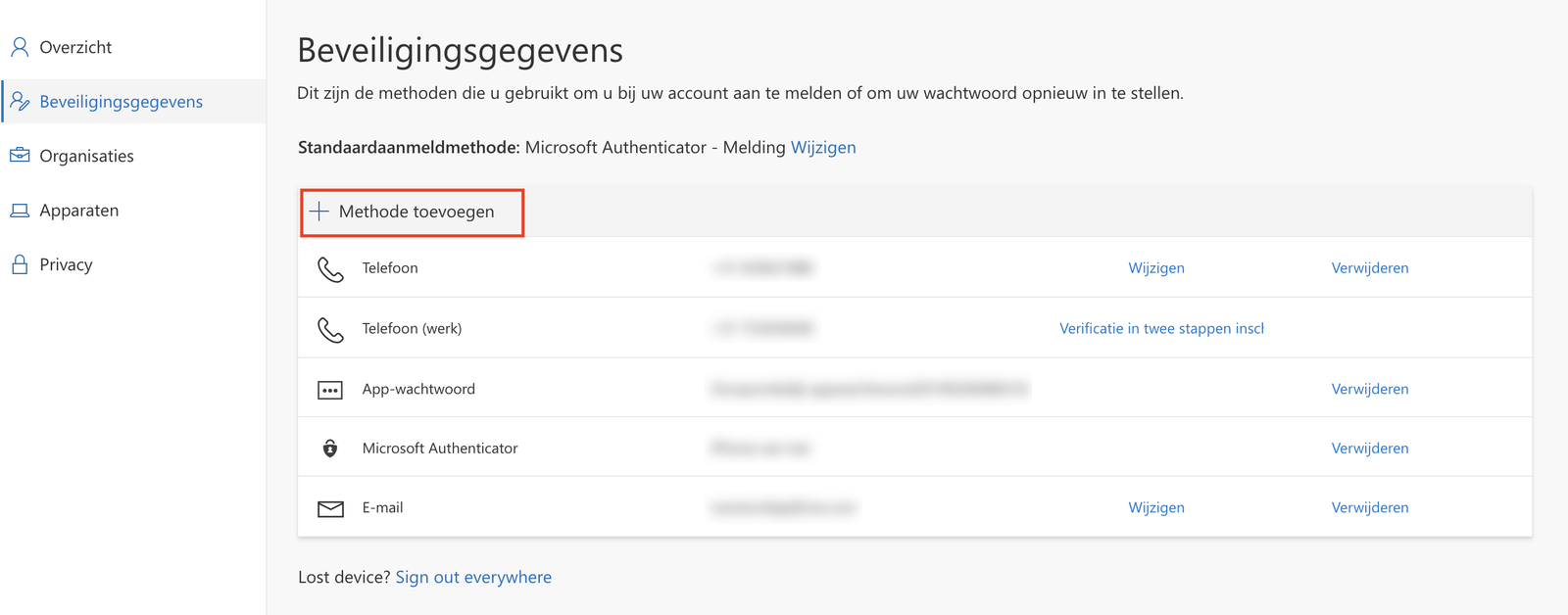Click Wijzigen for the Telefoon row

pos(1155,268)
